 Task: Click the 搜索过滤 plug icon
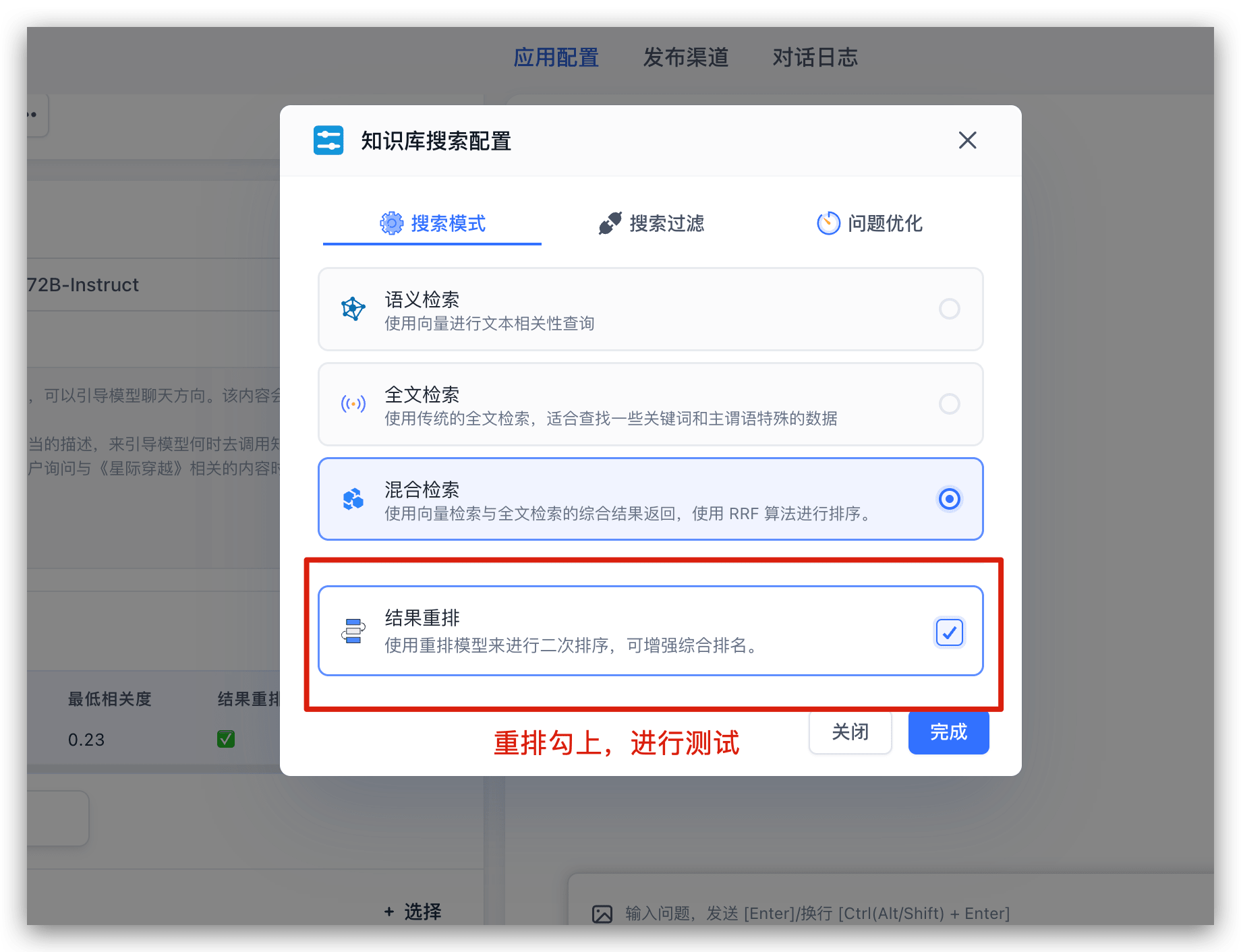tap(609, 223)
